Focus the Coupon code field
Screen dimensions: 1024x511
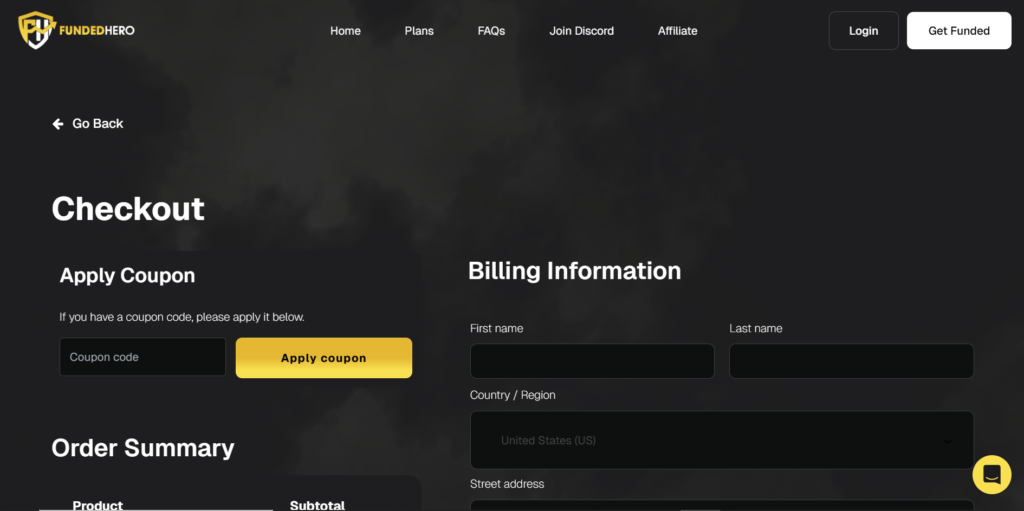coord(142,357)
